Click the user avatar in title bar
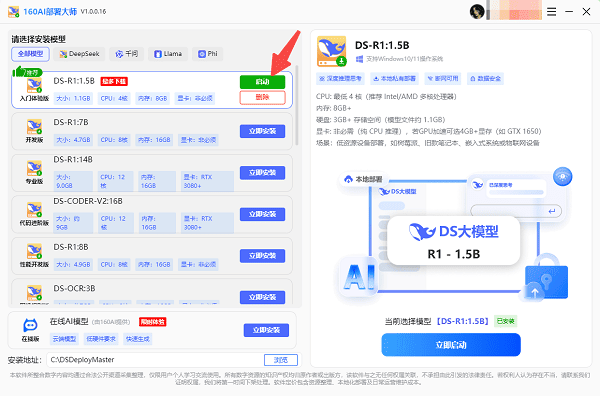600x396 pixels. point(477,12)
